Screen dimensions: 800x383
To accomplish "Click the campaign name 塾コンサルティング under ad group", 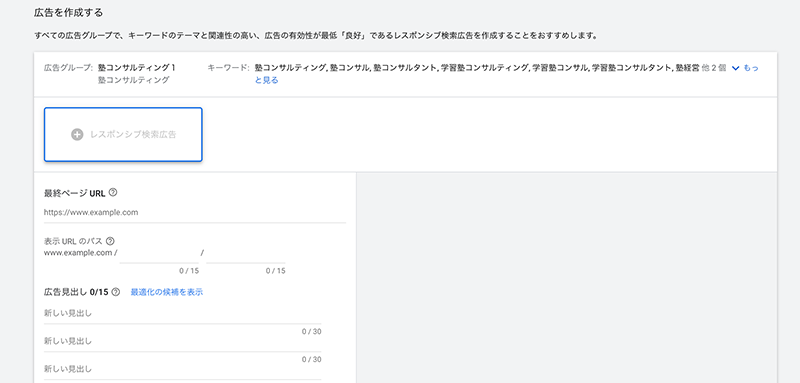I will 134,80.
